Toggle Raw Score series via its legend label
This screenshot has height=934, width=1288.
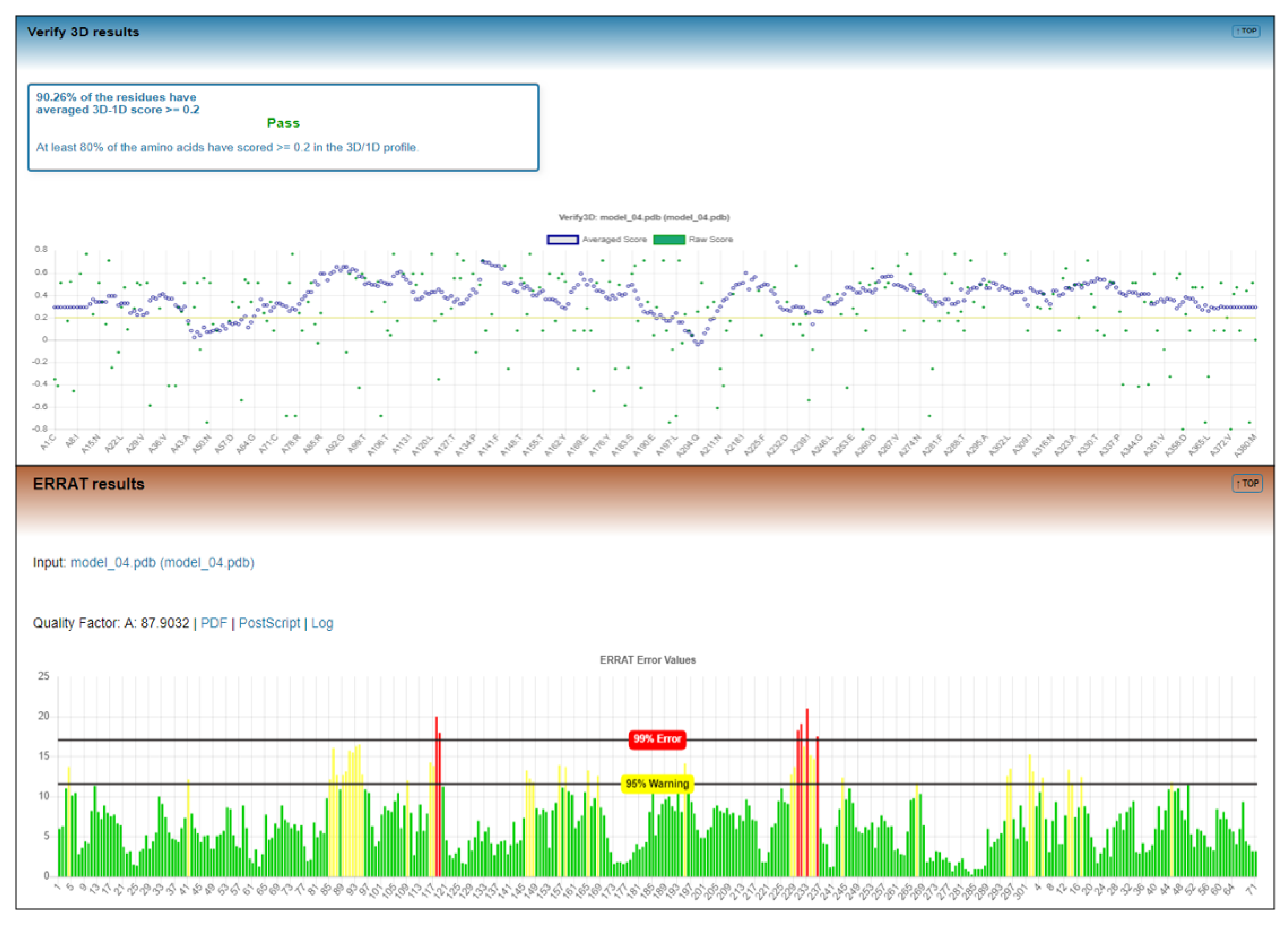coord(710,240)
